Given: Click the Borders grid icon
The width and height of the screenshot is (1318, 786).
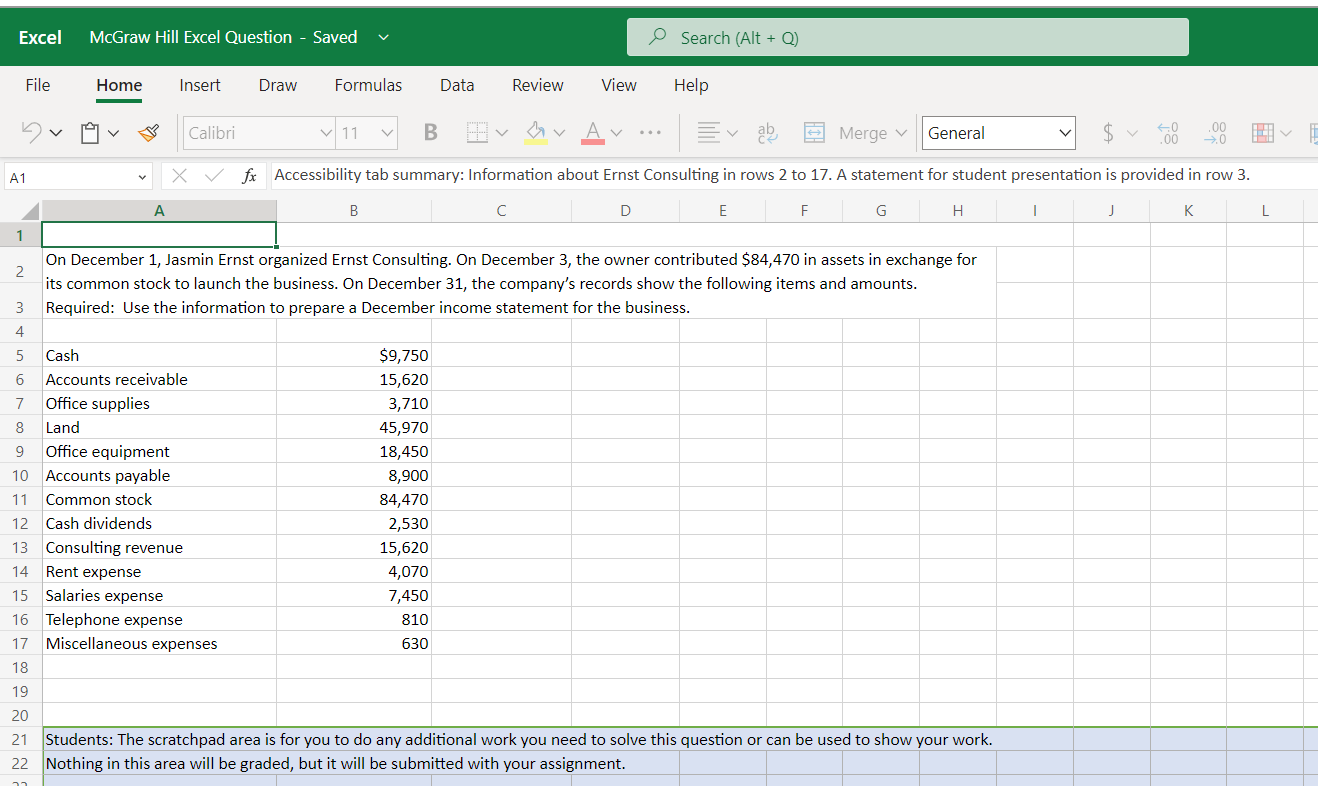Looking at the screenshot, I should pos(477,133).
